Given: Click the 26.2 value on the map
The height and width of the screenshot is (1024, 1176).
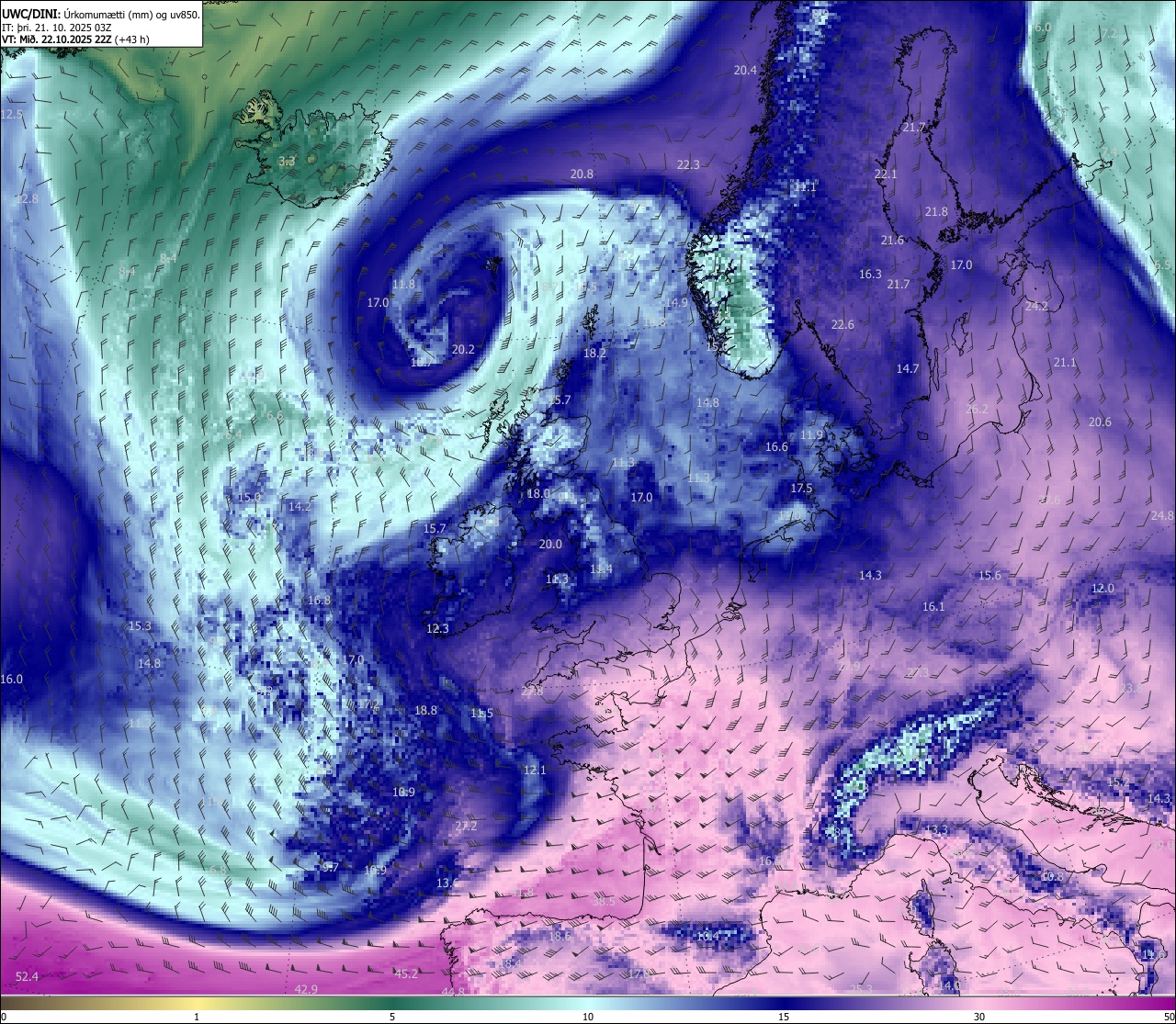Looking at the screenshot, I should [977, 410].
